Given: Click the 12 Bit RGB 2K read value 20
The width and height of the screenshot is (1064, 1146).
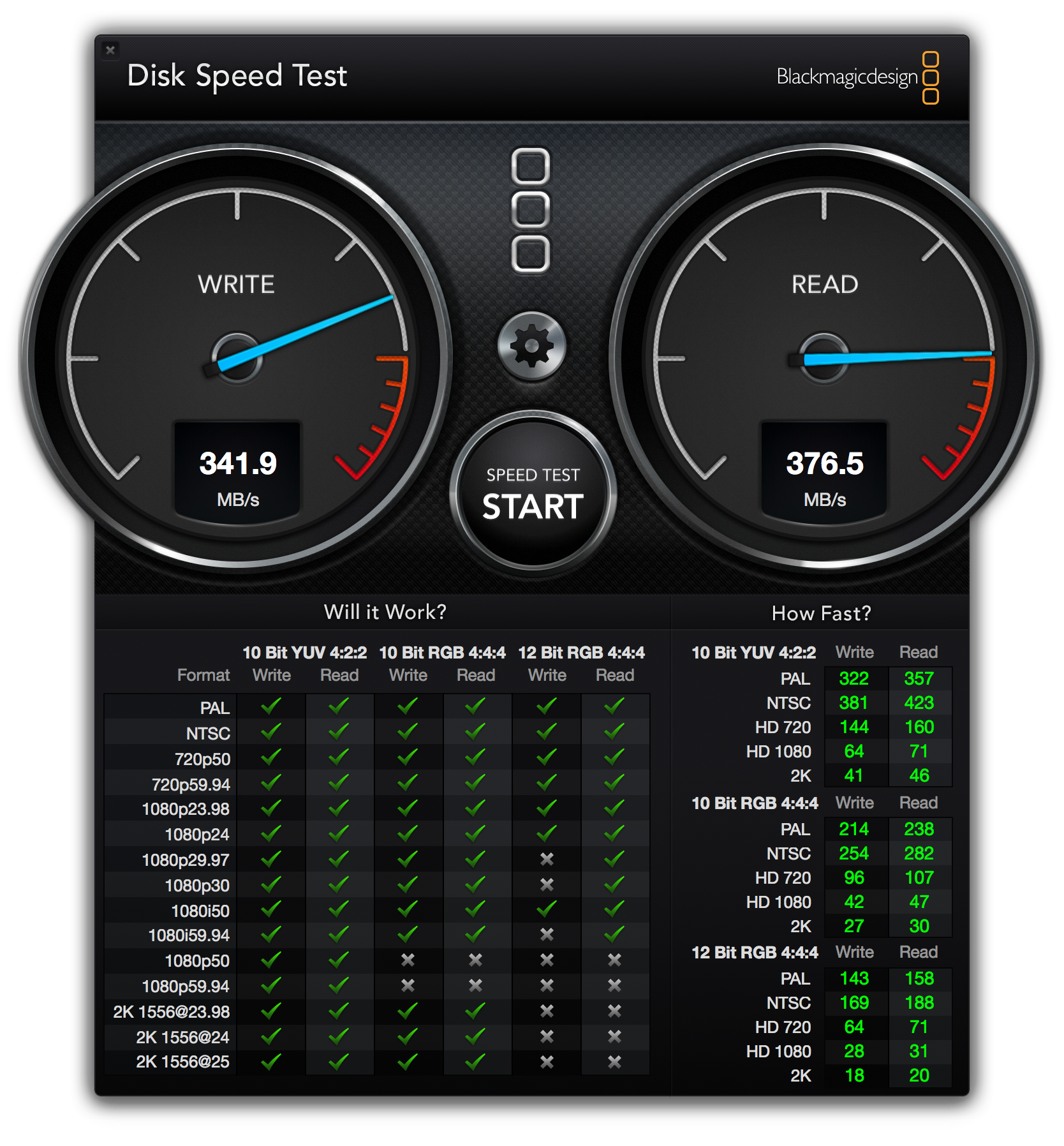Looking at the screenshot, I should point(919,1075).
